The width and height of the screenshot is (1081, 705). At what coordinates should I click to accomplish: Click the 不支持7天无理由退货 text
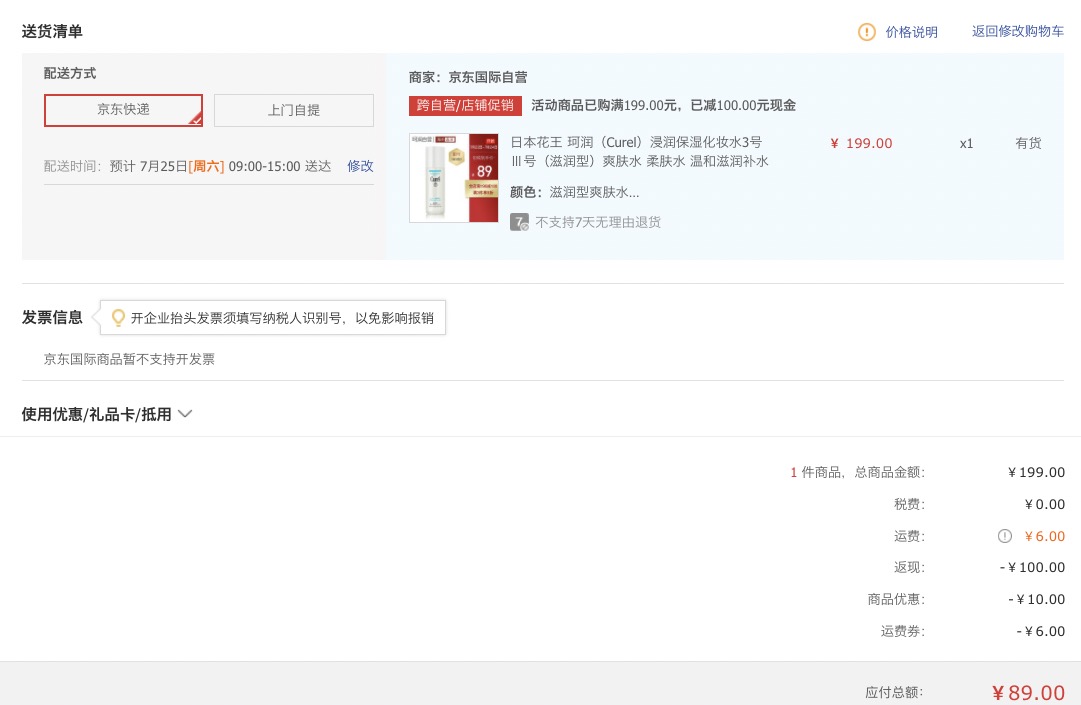[598, 222]
